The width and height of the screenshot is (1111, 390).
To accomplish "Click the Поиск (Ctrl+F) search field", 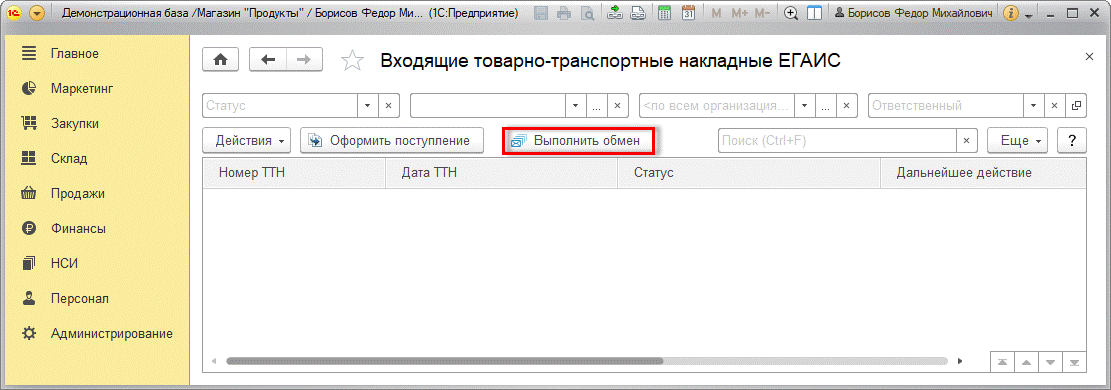I will point(838,140).
